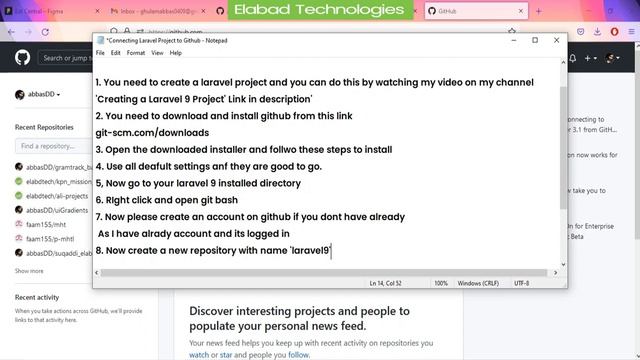The image size is (640, 360).
Task: Reload the GitHub page
Action: coord(45,32)
